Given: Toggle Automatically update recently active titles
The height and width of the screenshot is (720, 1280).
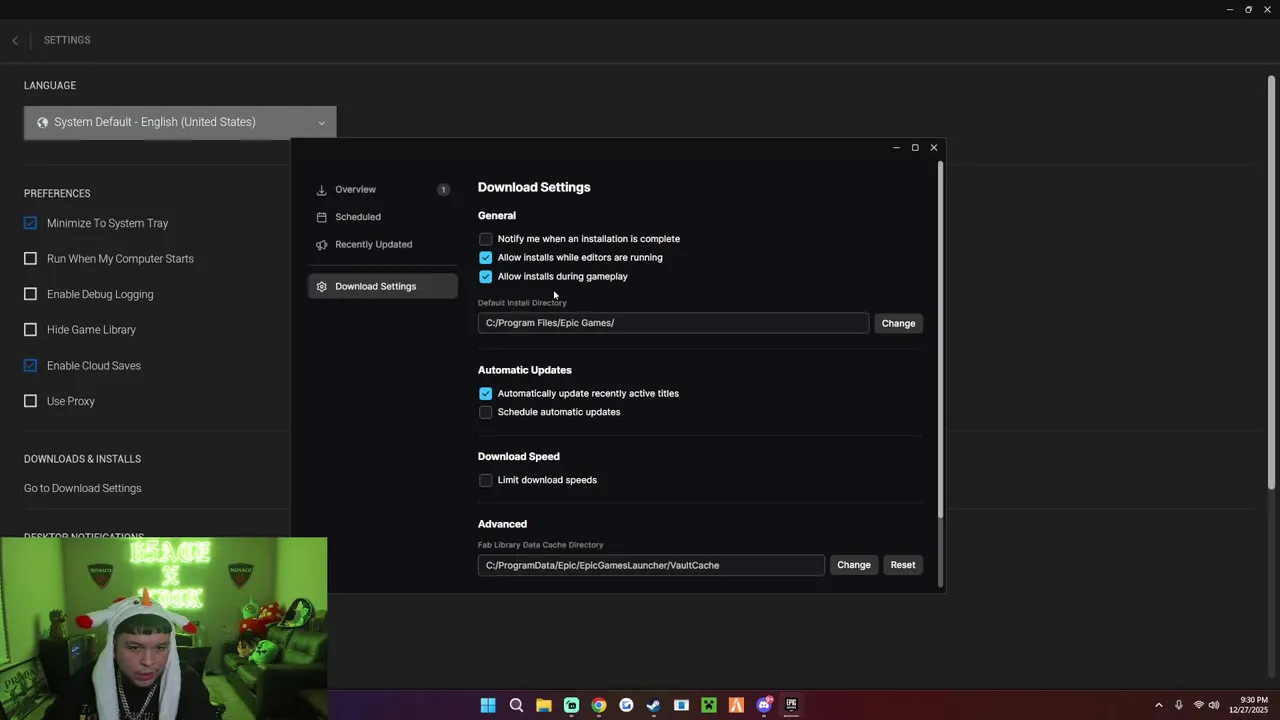Looking at the screenshot, I should point(486,394).
